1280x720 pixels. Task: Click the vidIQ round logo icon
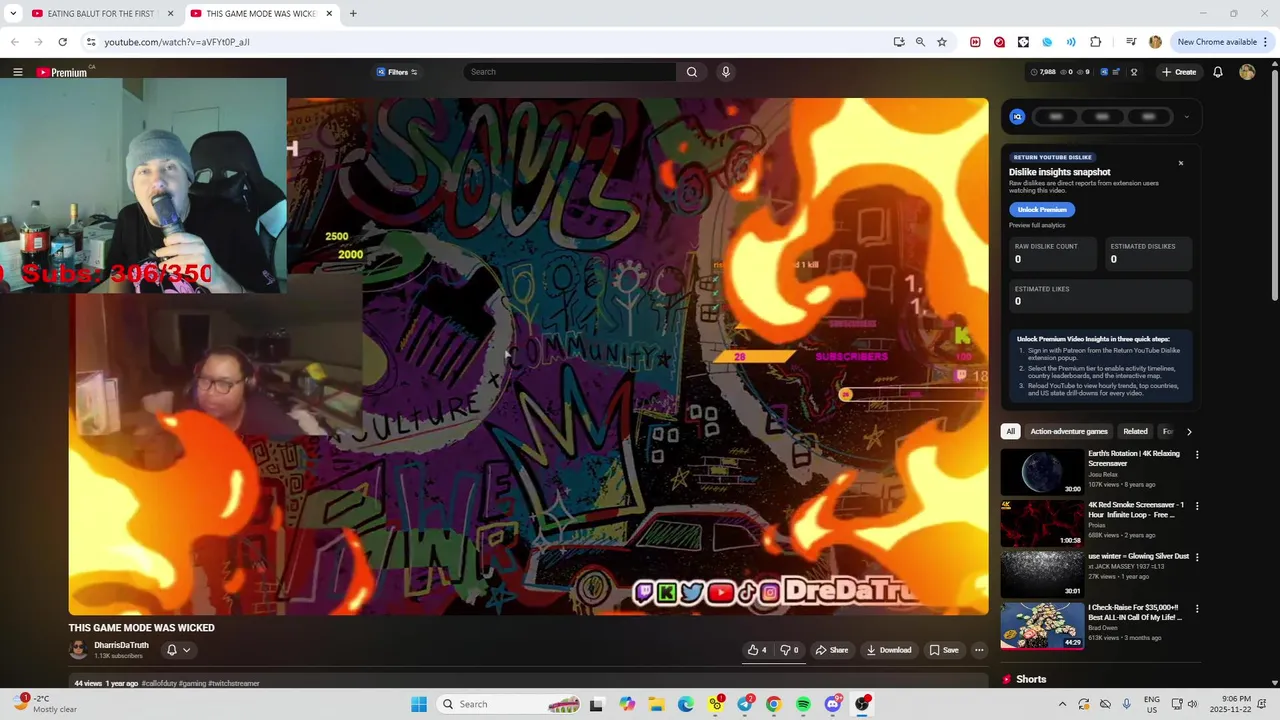click(1017, 116)
